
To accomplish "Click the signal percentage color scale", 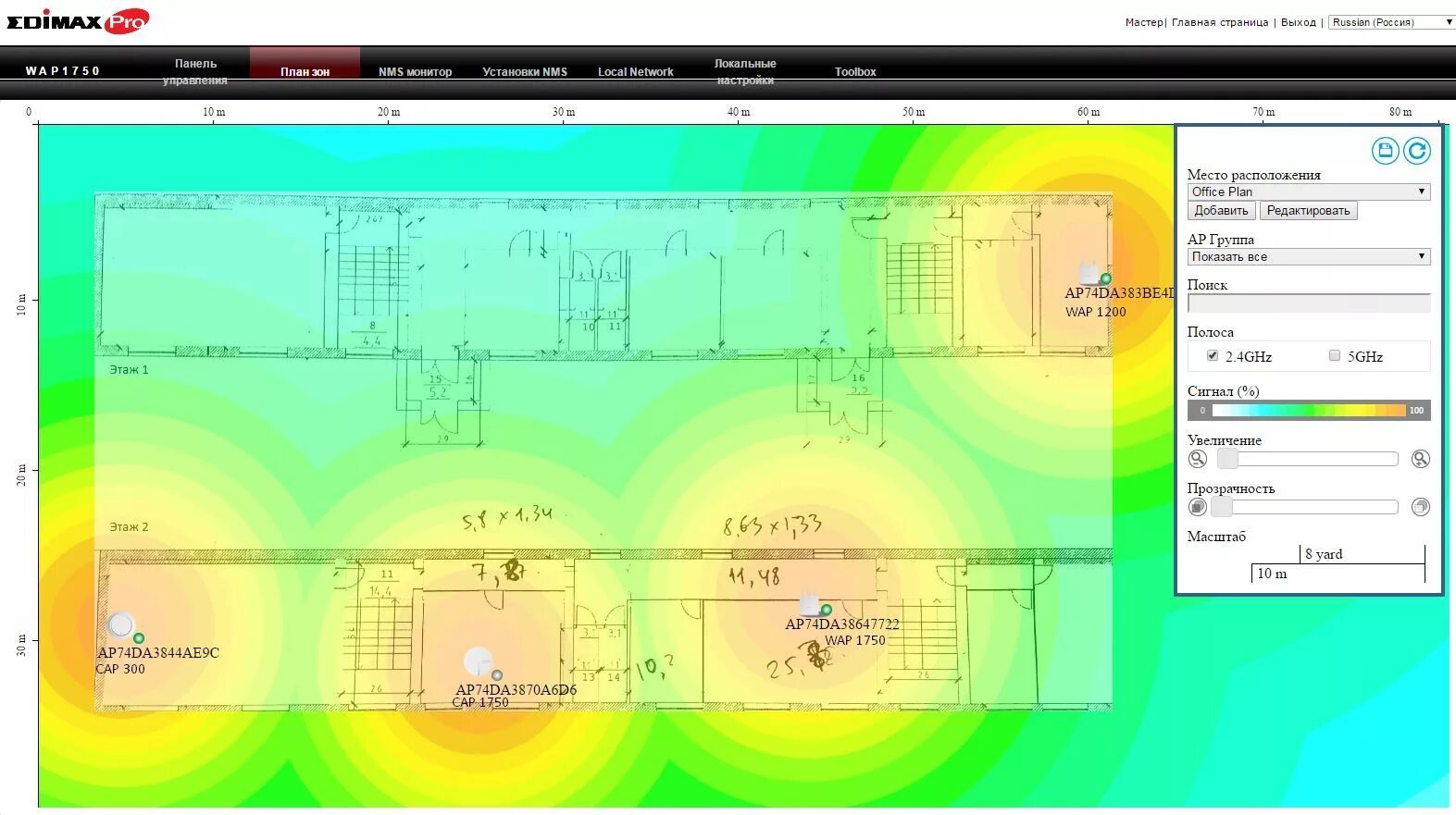I will 1309,410.
